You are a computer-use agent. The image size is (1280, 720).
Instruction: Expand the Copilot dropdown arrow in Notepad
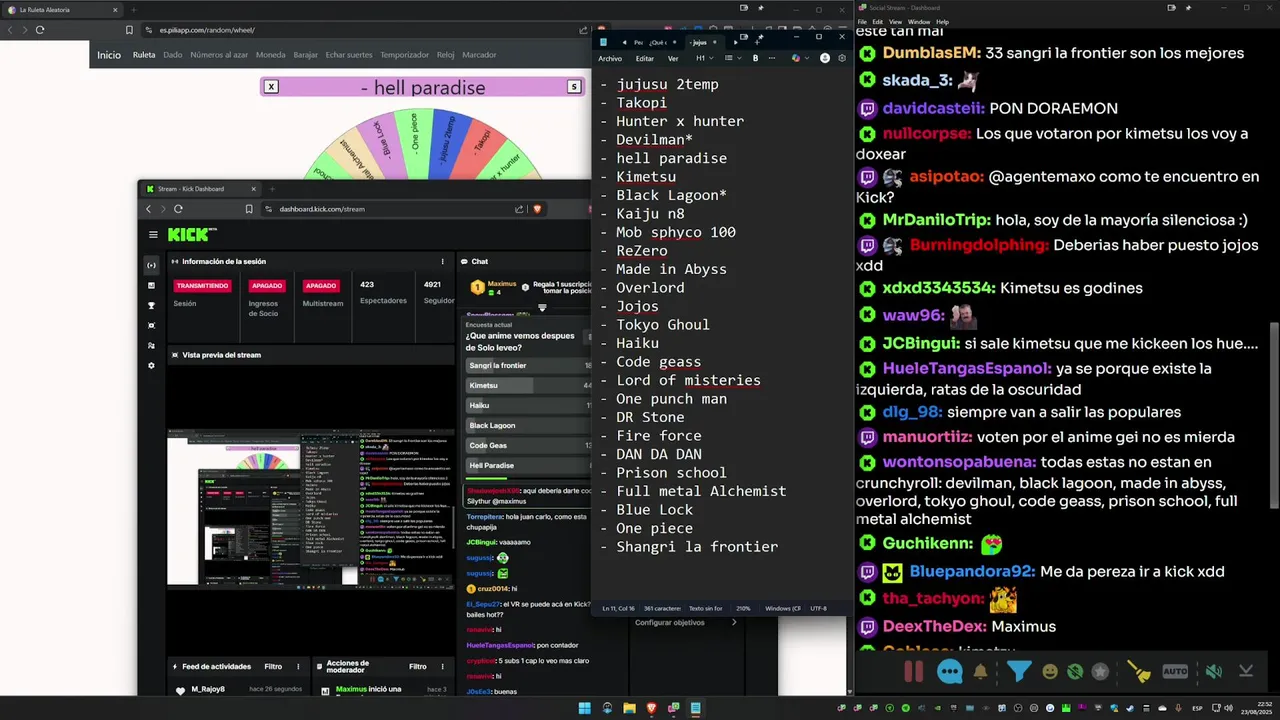pos(806,58)
